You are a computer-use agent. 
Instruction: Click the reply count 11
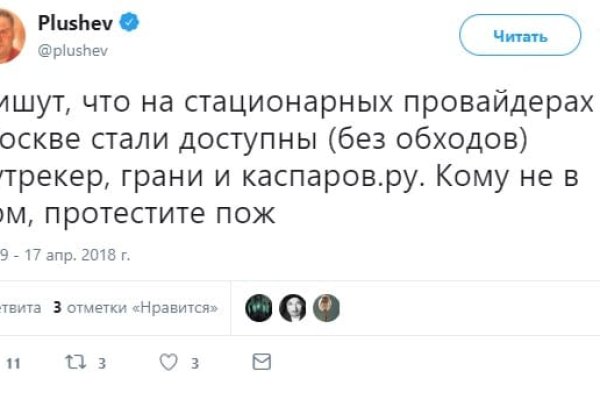(14, 362)
